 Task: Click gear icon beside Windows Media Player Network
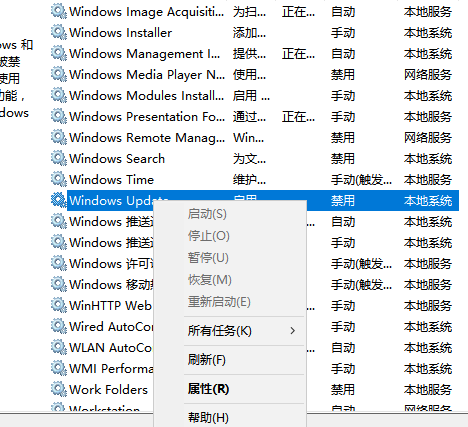pyautogui.click(x=59, y=74)
